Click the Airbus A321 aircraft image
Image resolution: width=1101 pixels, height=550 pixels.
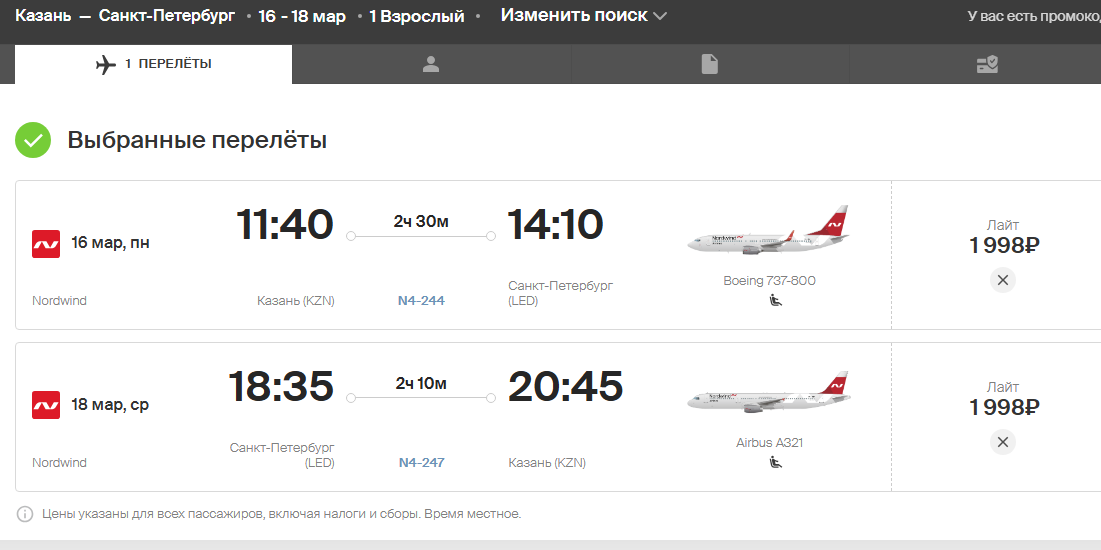tap(768, 394)
